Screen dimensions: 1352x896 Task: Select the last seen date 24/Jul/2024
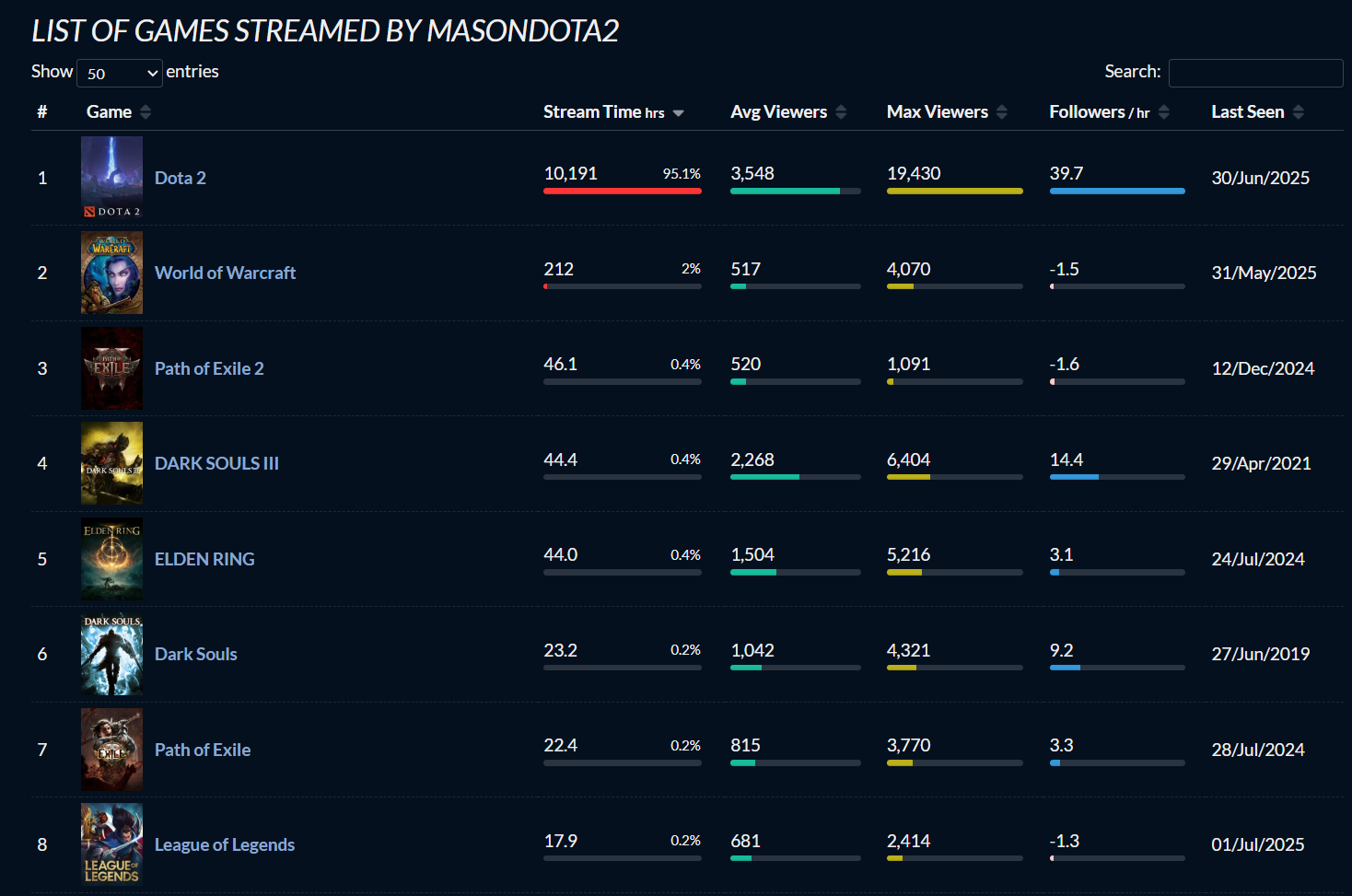pos(1258,559)
